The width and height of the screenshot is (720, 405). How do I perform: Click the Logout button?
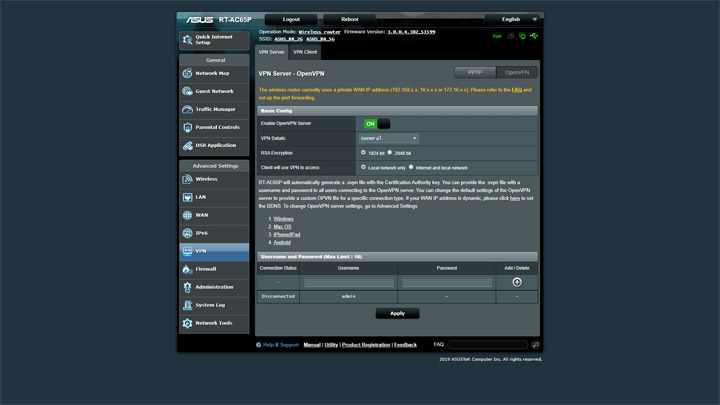point(291,19)
